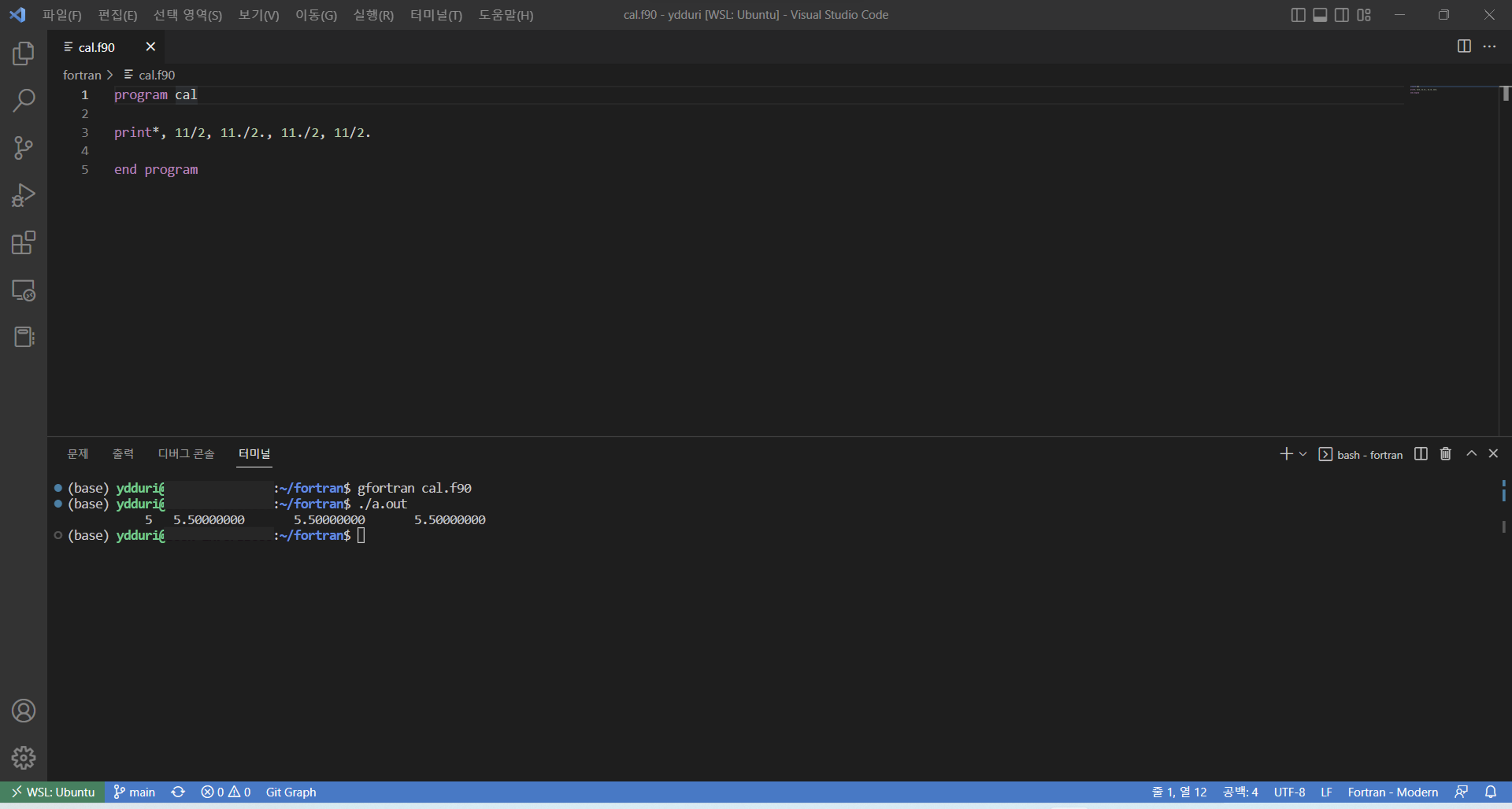Maximize terminal panel with the chevron up
The height and width of the screenshot is (809, 1512).
[1471, 453]
